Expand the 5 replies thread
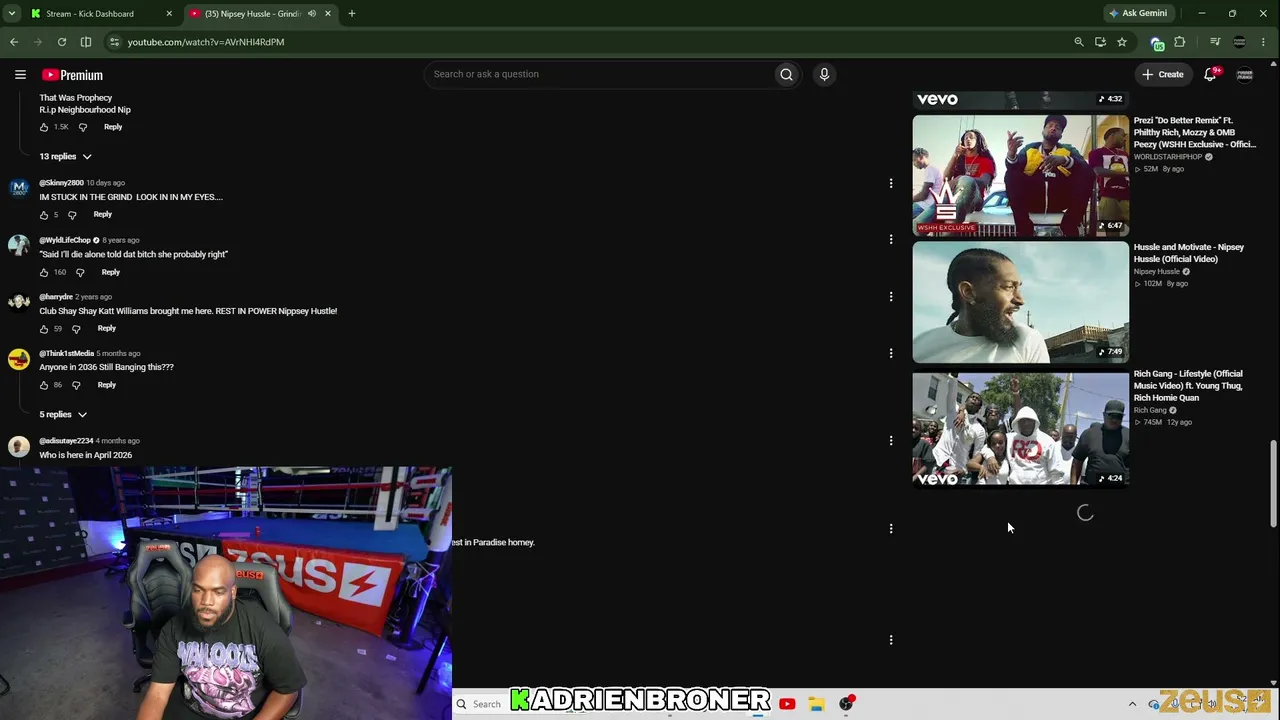1280x720 pixels. pos(63,414)
